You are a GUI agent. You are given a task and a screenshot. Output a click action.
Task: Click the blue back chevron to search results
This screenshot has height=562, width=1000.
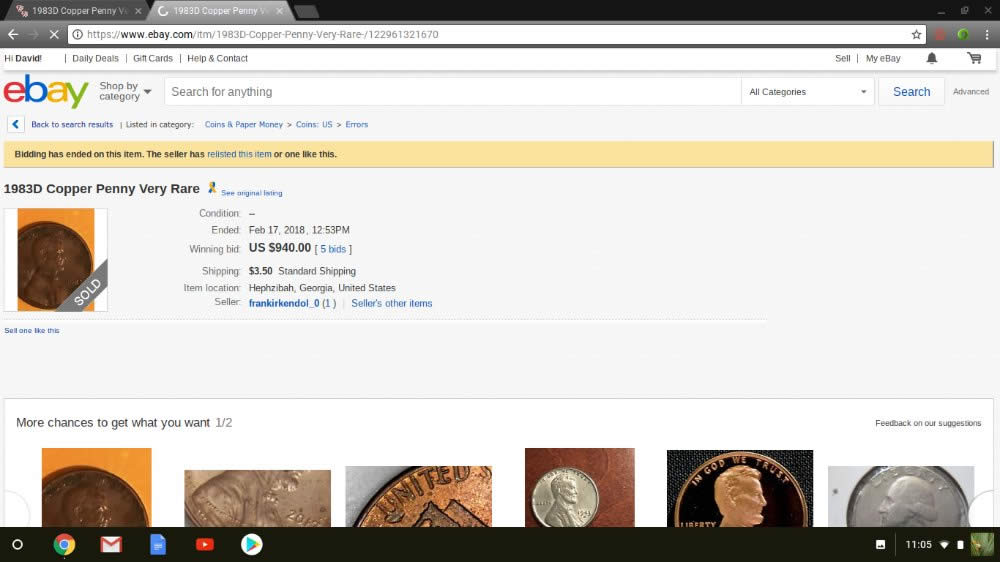coord(16,124)
